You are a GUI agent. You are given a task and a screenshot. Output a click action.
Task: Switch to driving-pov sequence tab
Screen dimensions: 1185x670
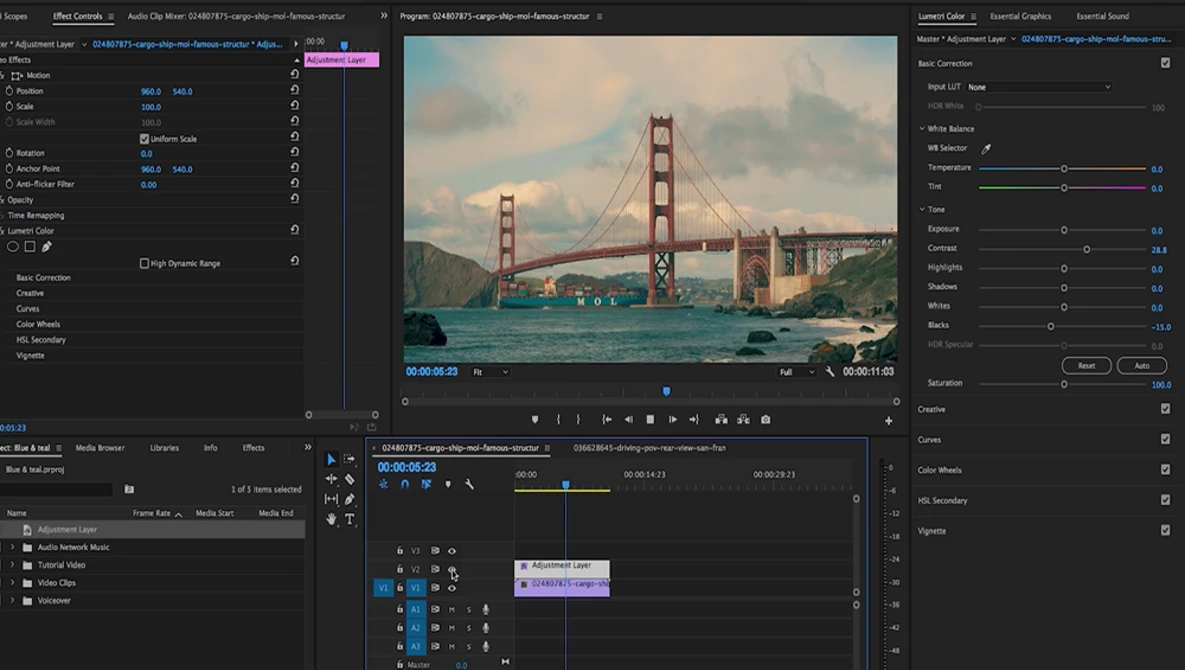point(649,448)
